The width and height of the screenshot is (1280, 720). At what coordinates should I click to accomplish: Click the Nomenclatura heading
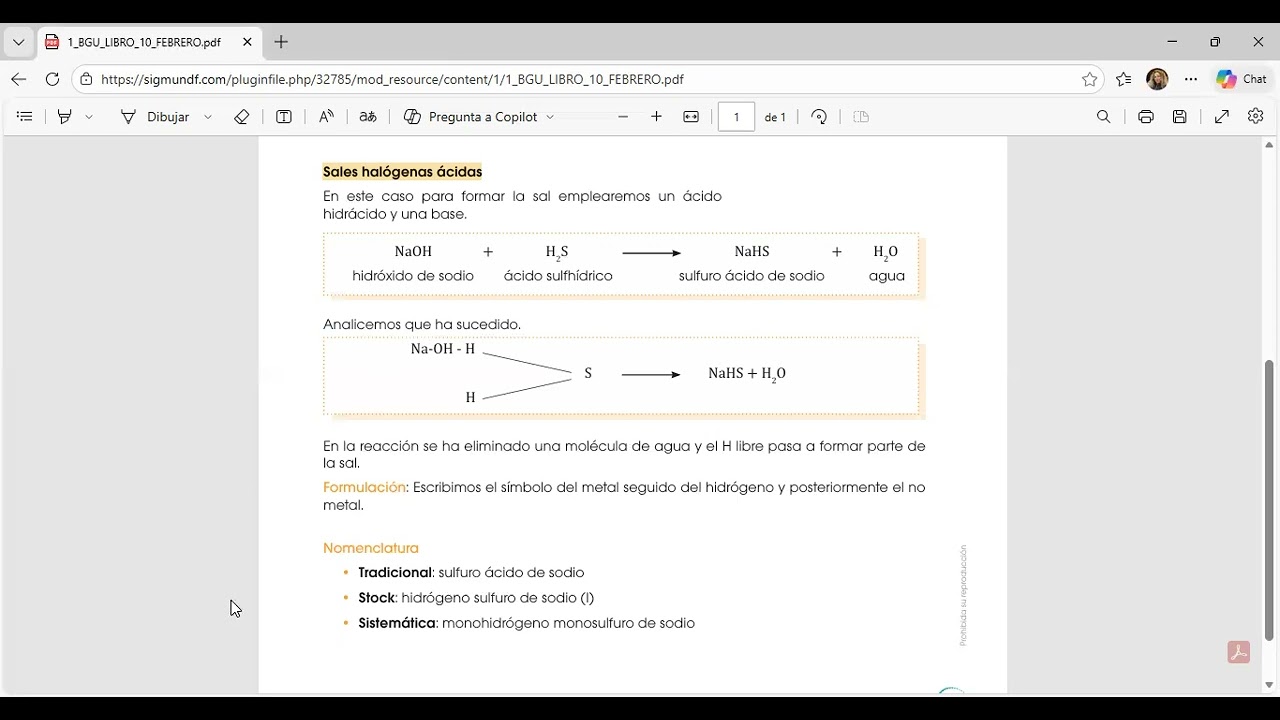click(371, 548)
